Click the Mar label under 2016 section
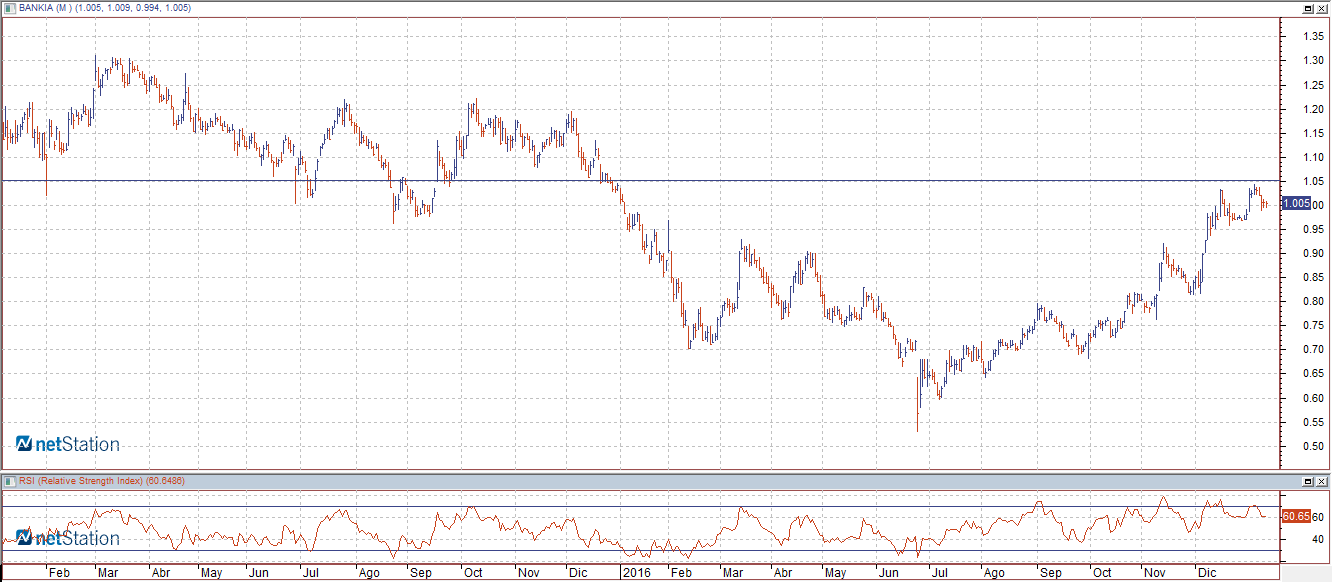The width and height of the screenshot is (1332, 582). click(x=733, y=573)
